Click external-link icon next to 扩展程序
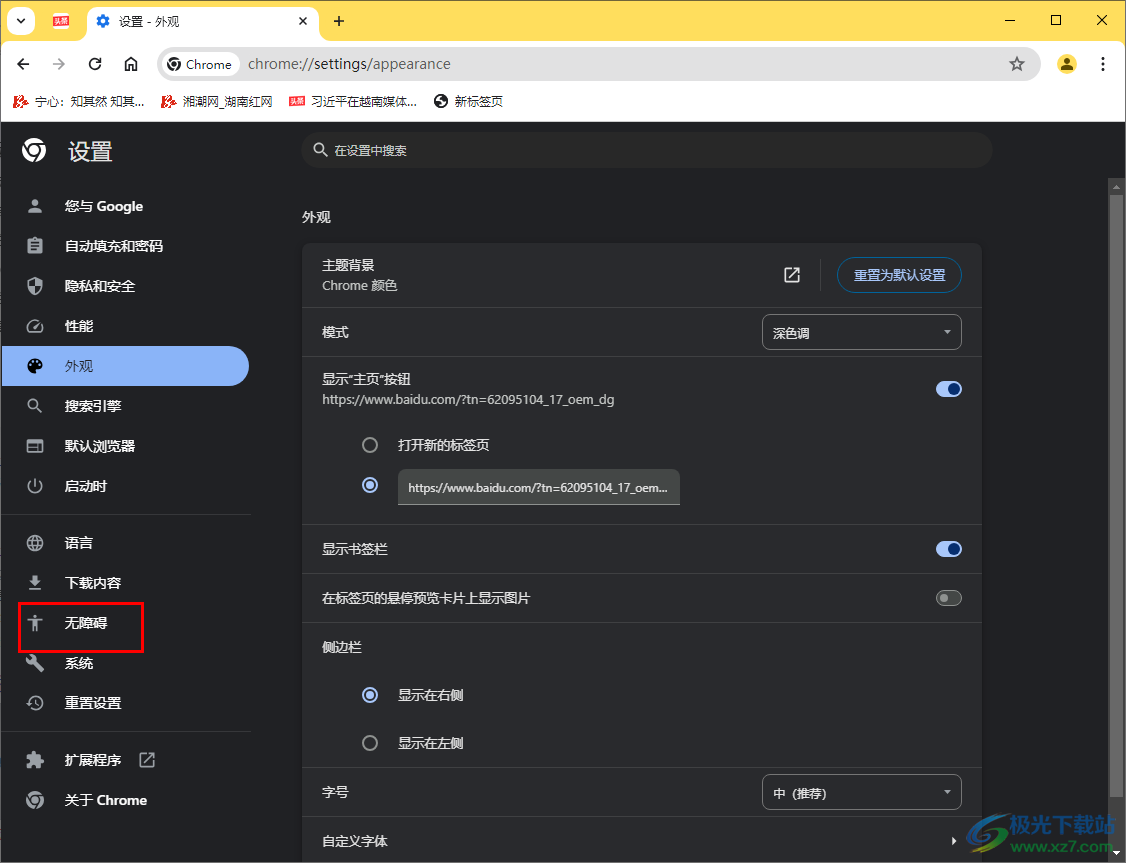The width and height of the screenshot is (1126, 863). 146,760
